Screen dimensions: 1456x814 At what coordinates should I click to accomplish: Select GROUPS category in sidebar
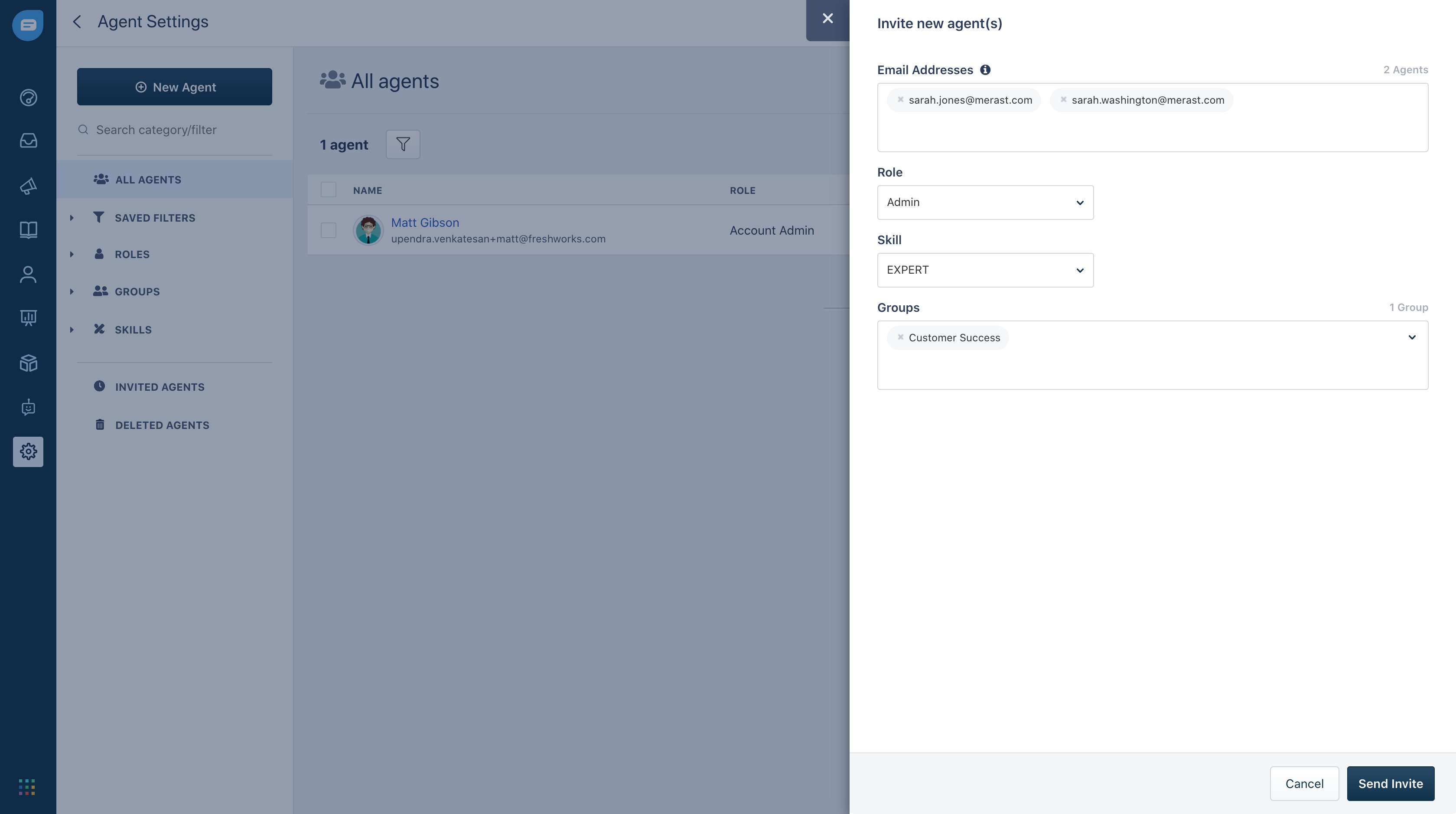(x=137, y=291)
